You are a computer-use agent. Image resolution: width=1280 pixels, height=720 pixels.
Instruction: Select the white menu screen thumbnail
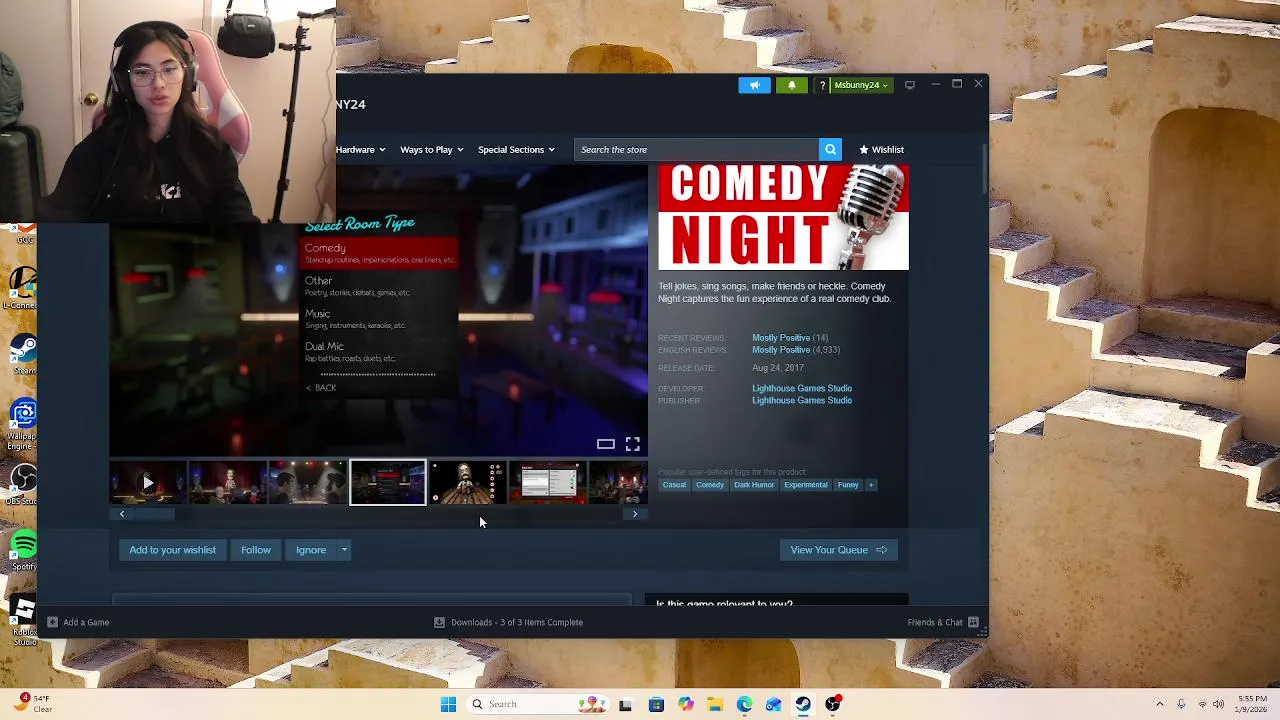point(548,483)
